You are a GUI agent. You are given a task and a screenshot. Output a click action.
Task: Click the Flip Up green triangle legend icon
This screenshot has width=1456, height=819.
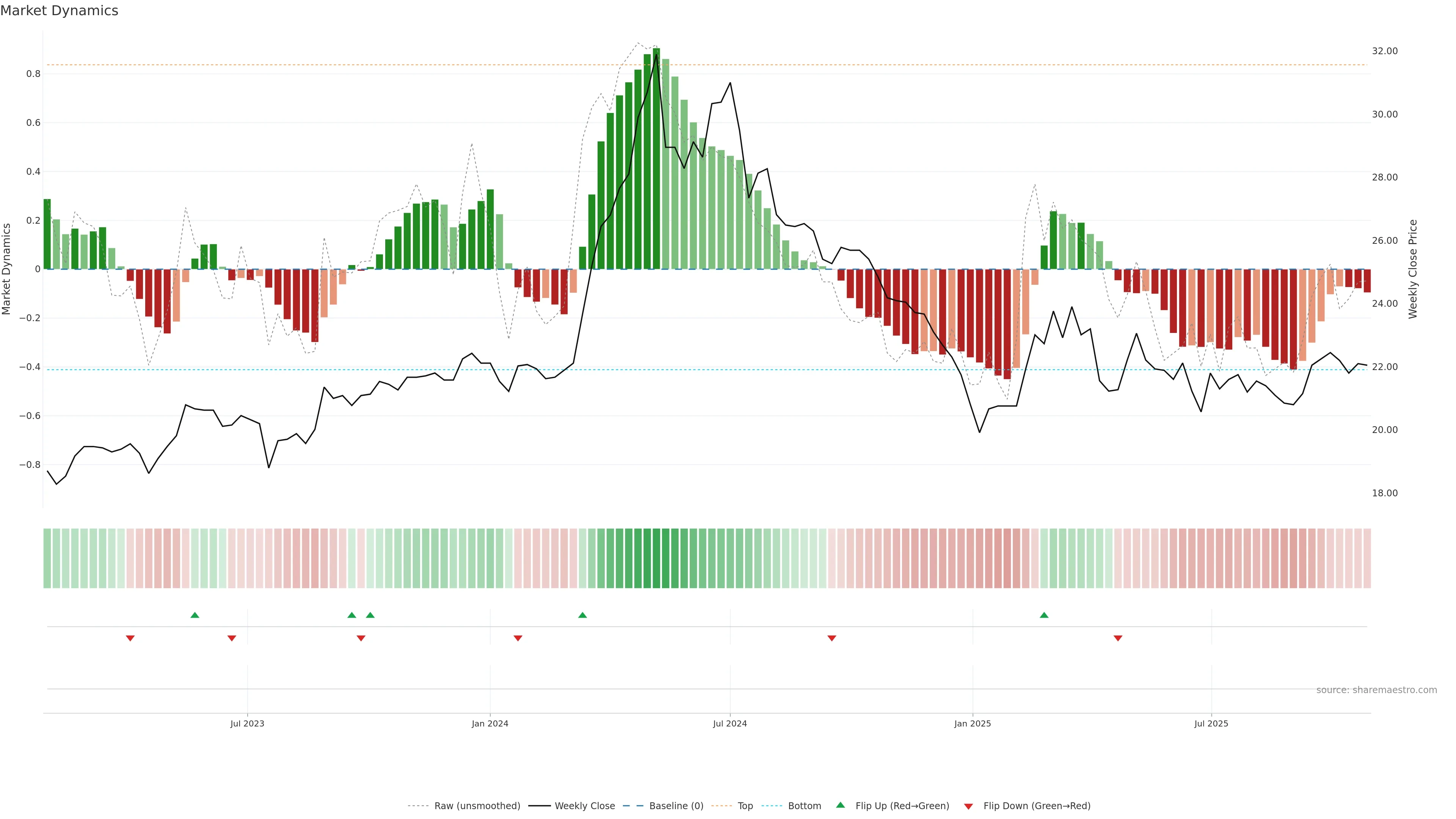[x=841, y=805]
